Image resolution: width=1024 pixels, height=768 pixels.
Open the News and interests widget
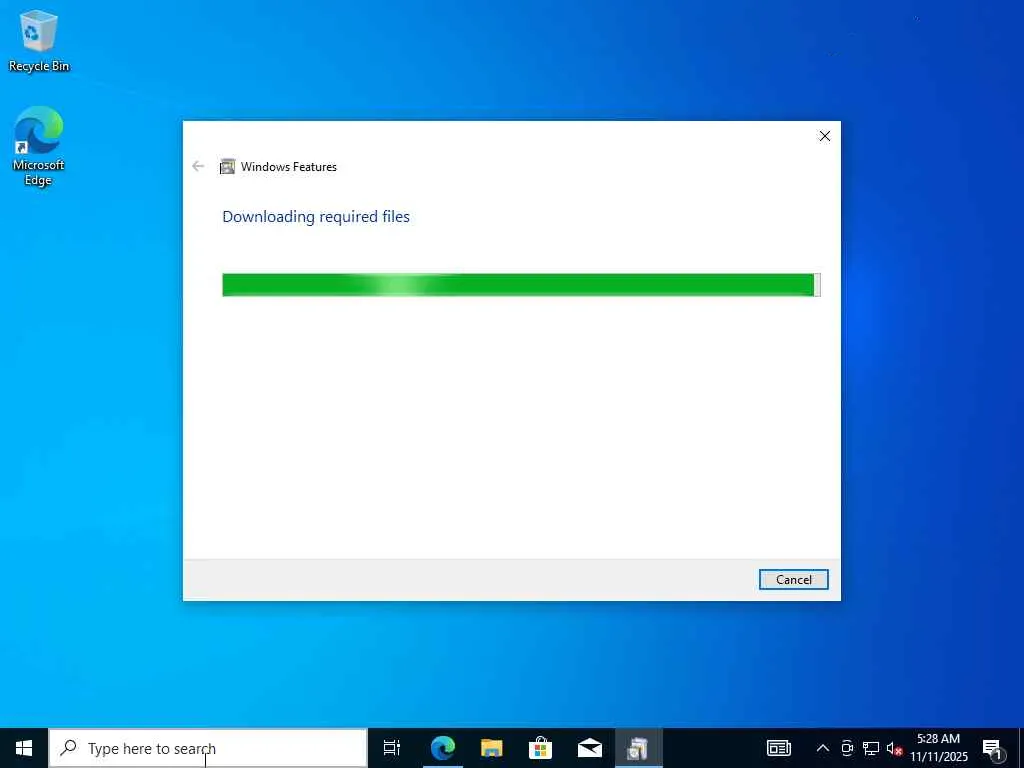point(778,748)
